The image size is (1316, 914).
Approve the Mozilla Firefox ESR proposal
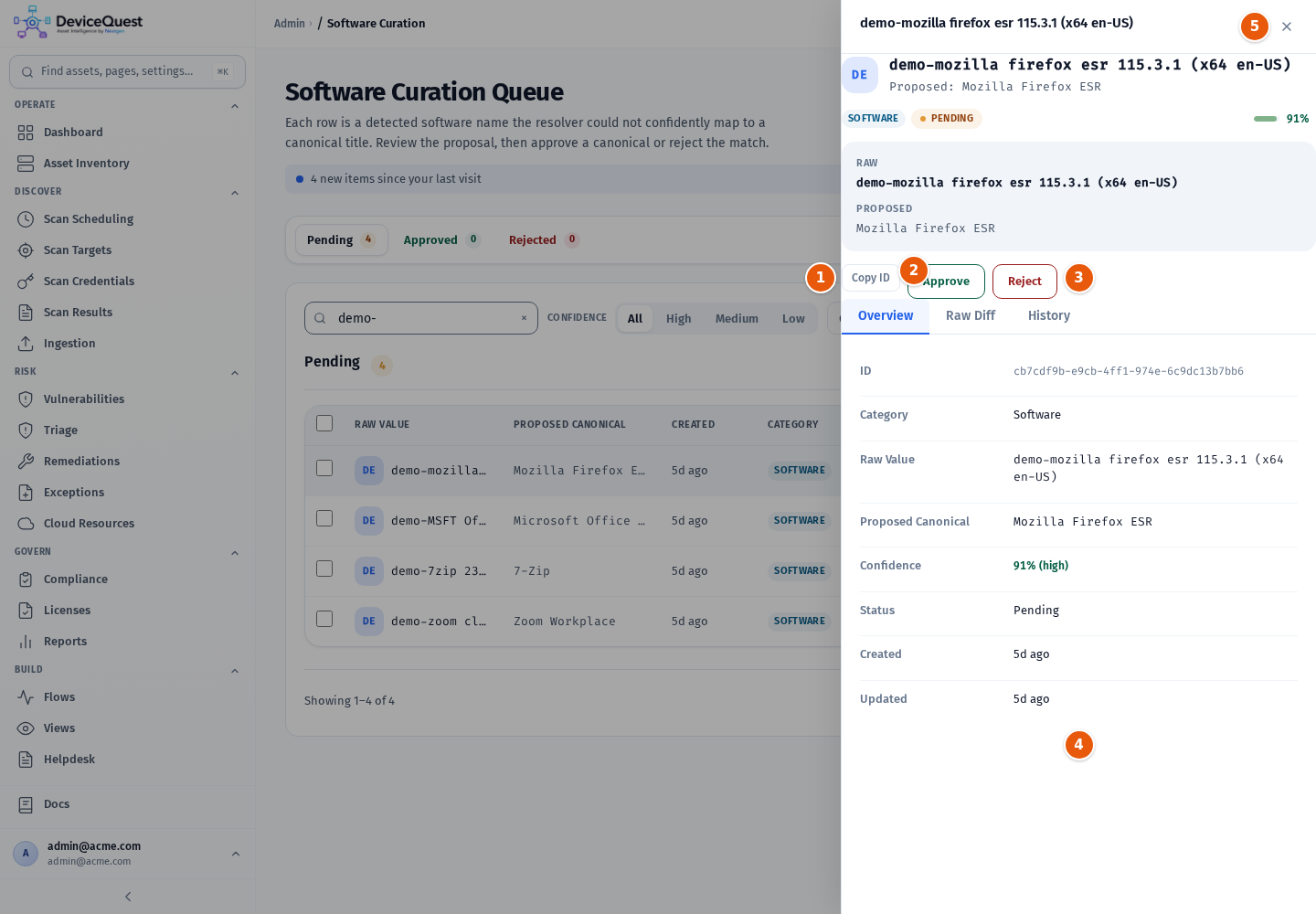click(946, 282)
